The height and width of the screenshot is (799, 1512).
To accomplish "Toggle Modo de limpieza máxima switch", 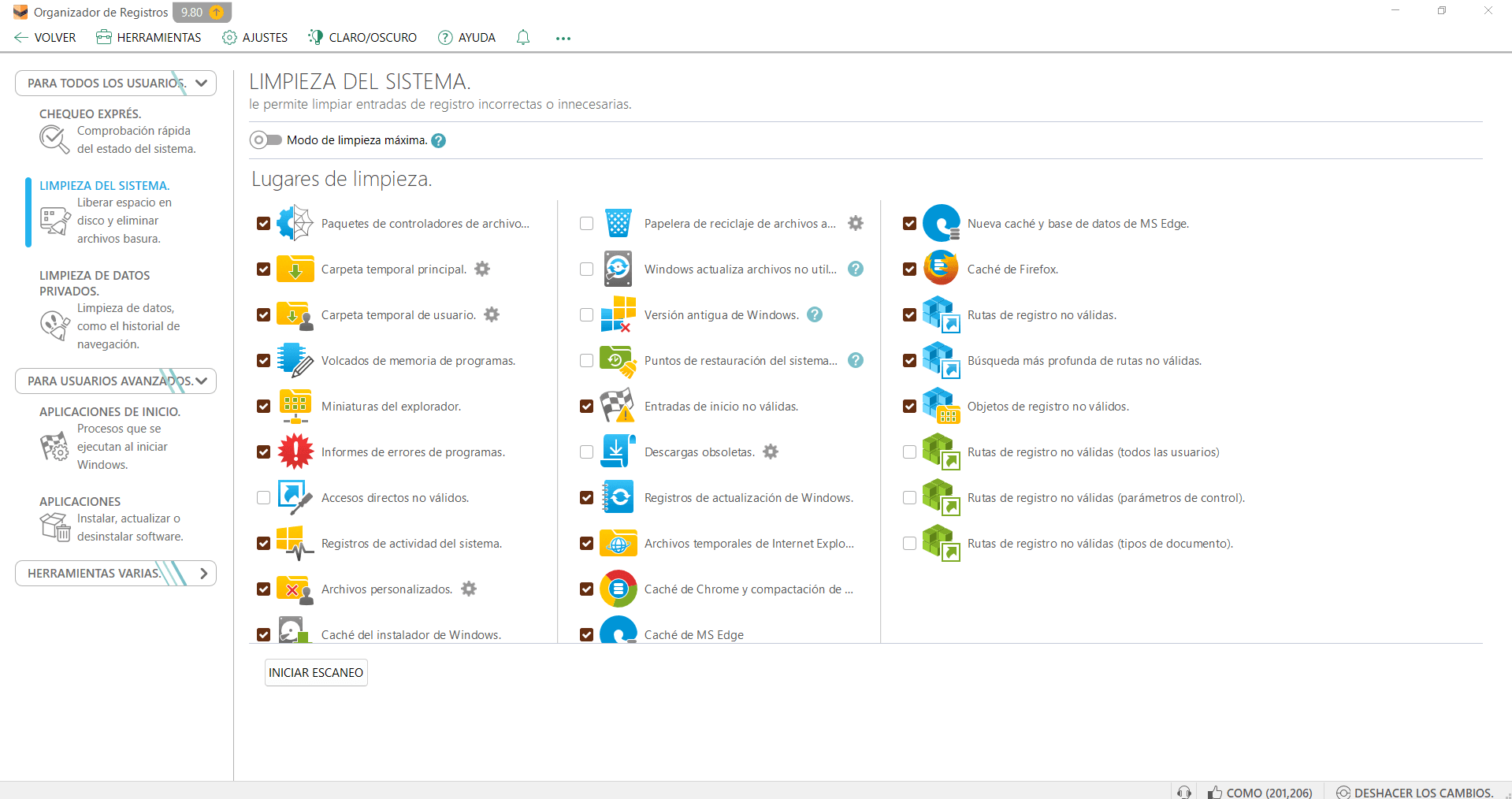I will coord(266,140).
